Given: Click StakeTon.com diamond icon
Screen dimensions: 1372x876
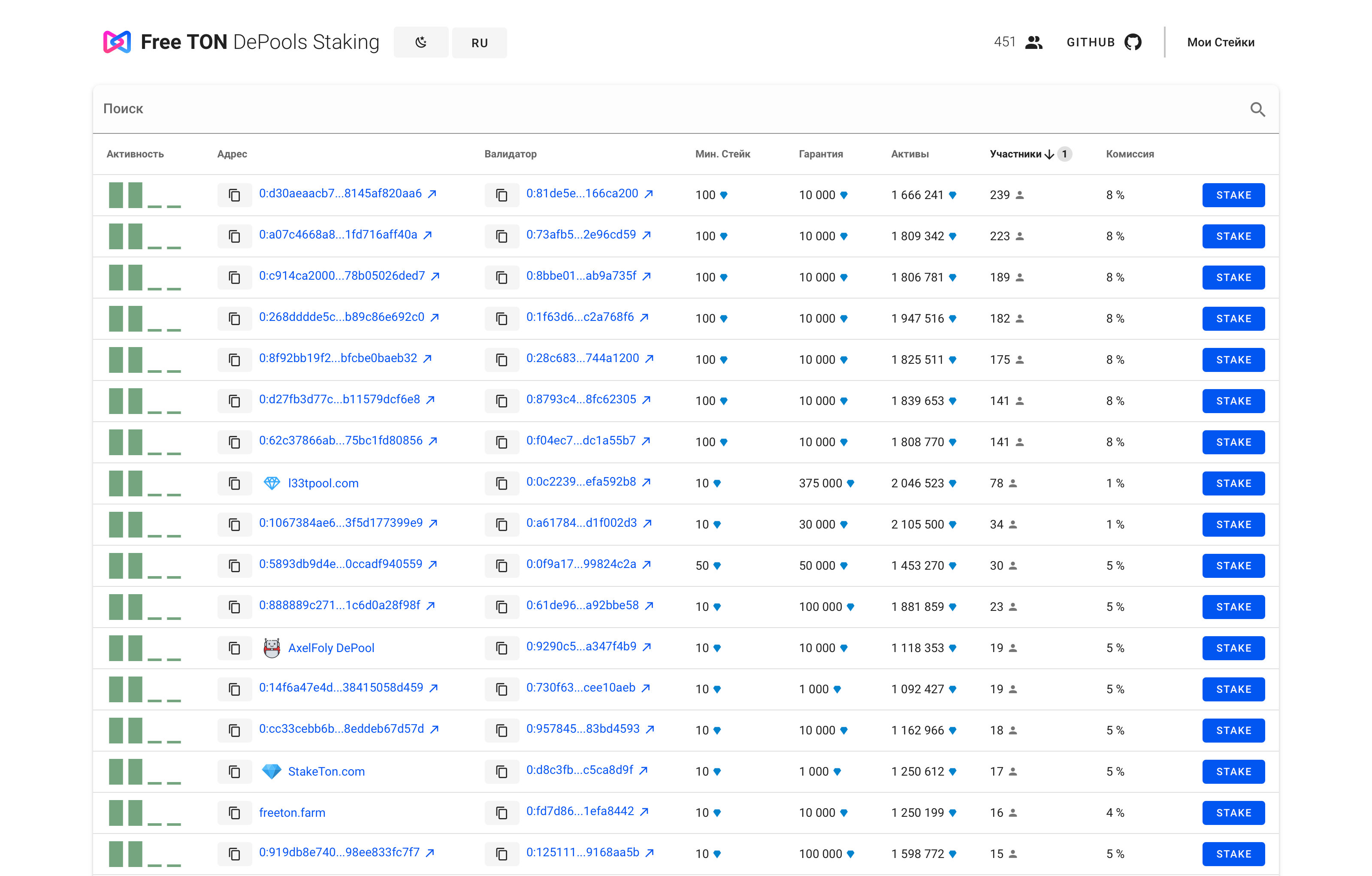Looking at the screenshot, I should point(272,772).
